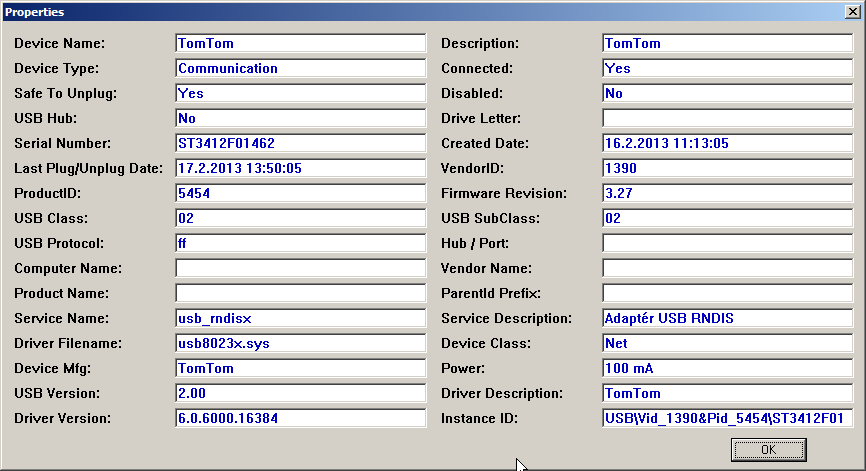Close the Properties dialog window
The width and height of the screenshot is (866, 471).
pyautogui.click(x=853, y=12)
